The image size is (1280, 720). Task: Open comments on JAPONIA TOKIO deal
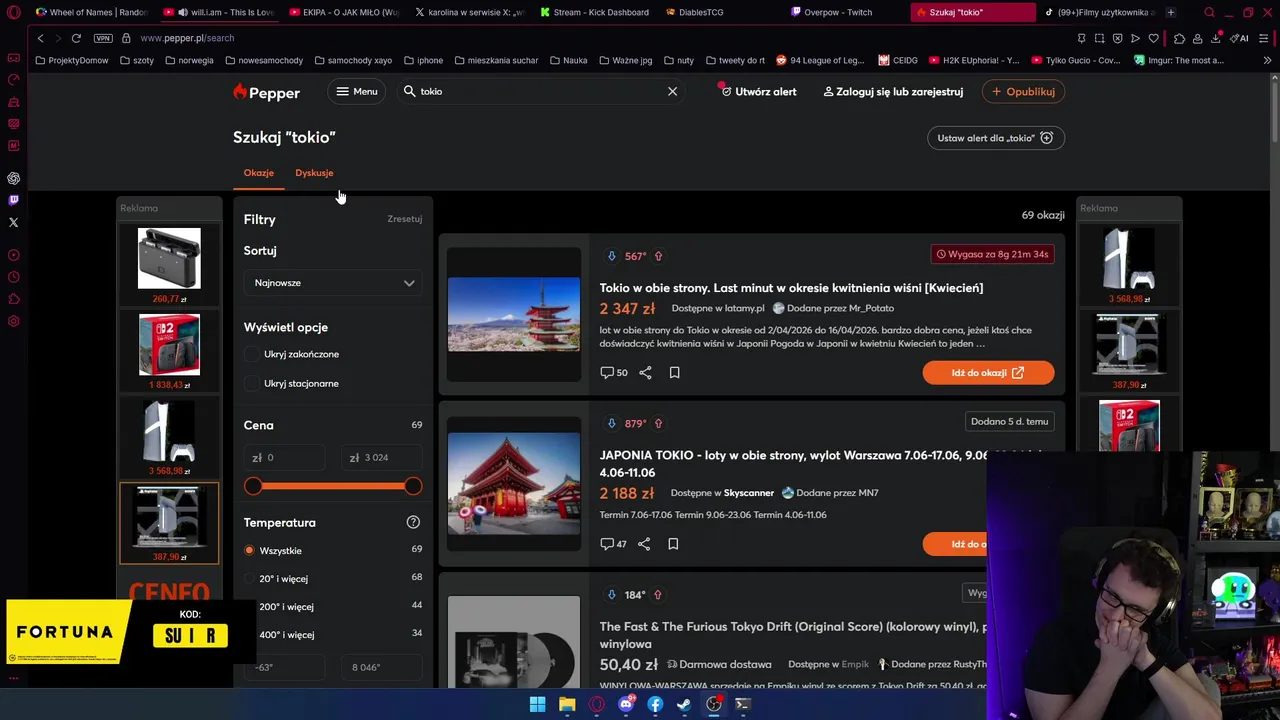click(613, 544)
